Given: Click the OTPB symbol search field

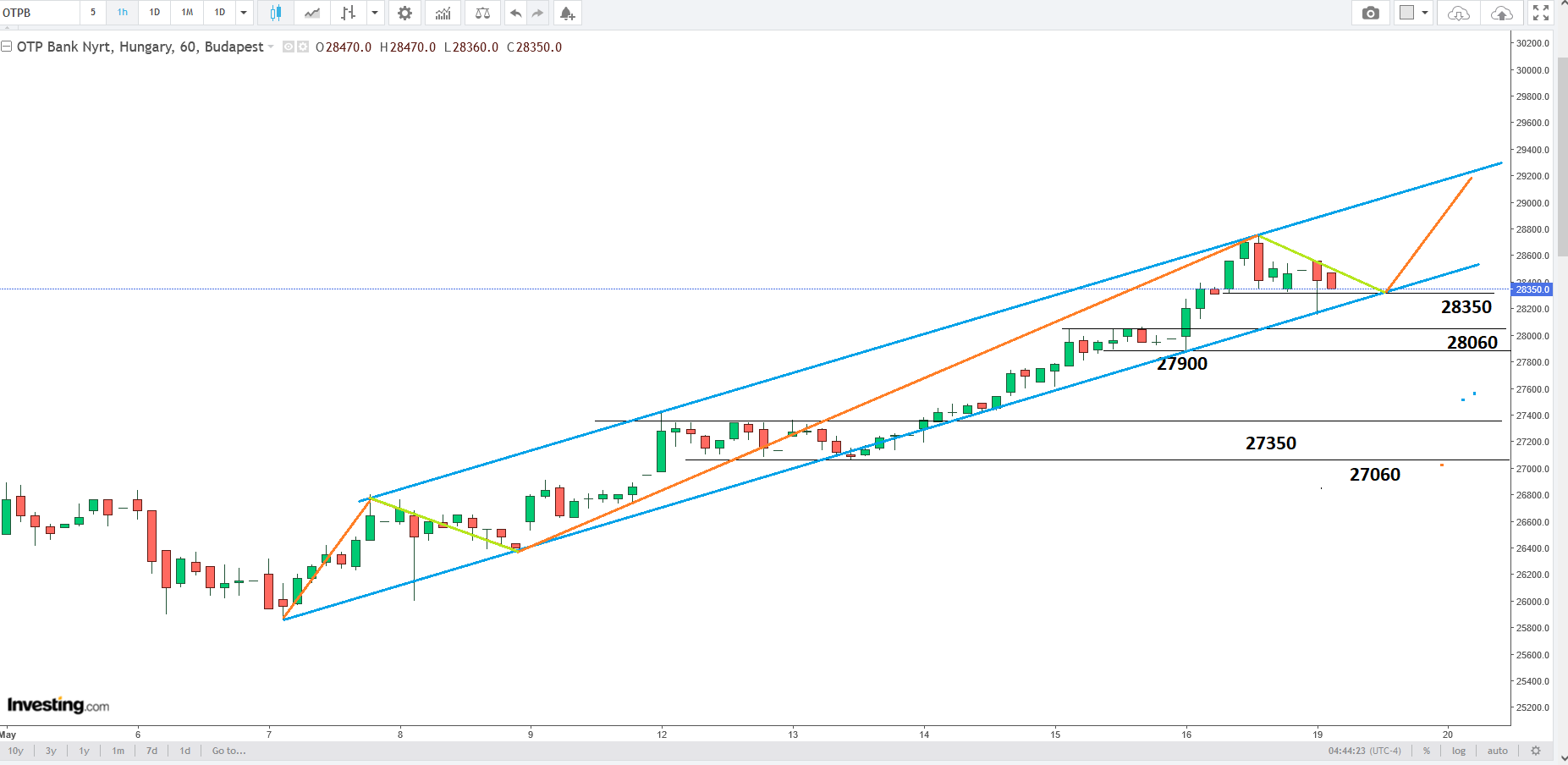Looking at the screenshot, I should 40,13.
